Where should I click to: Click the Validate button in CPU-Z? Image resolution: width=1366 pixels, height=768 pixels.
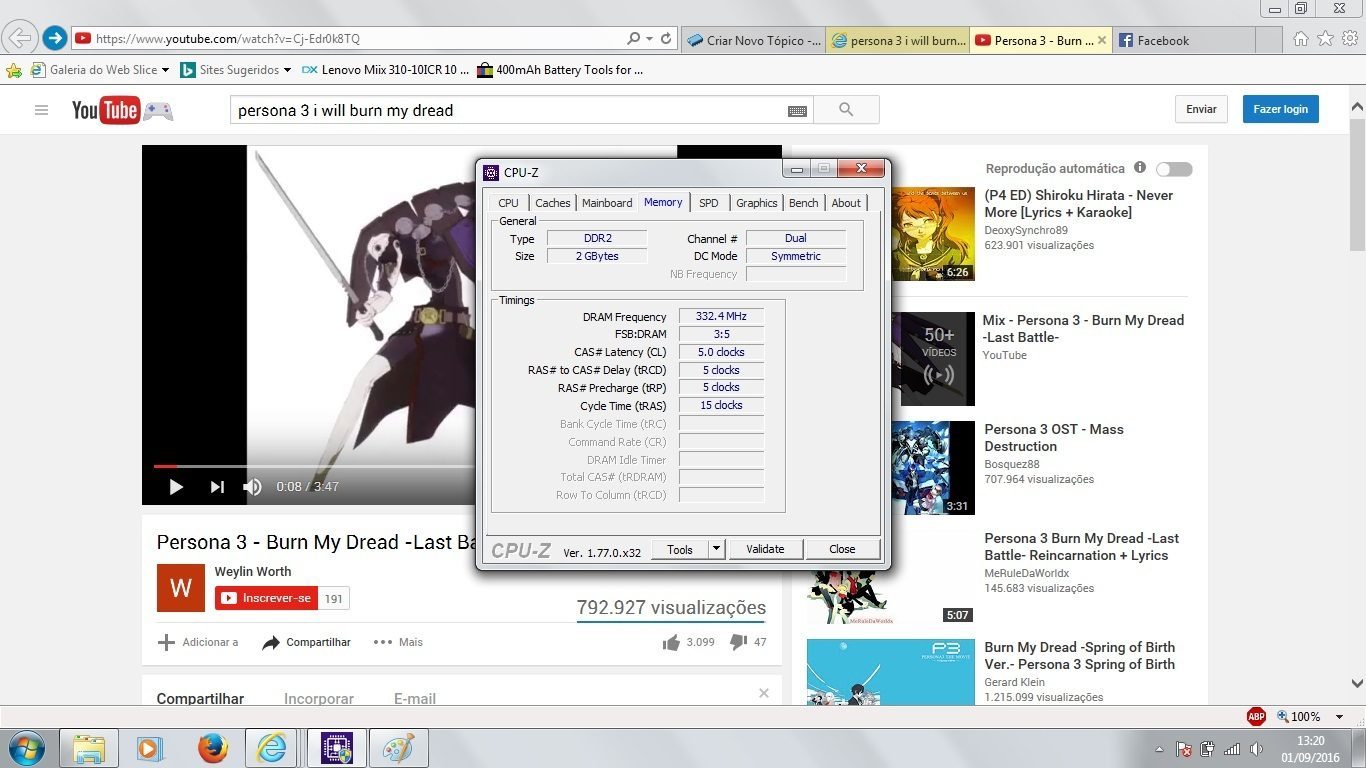765,549
